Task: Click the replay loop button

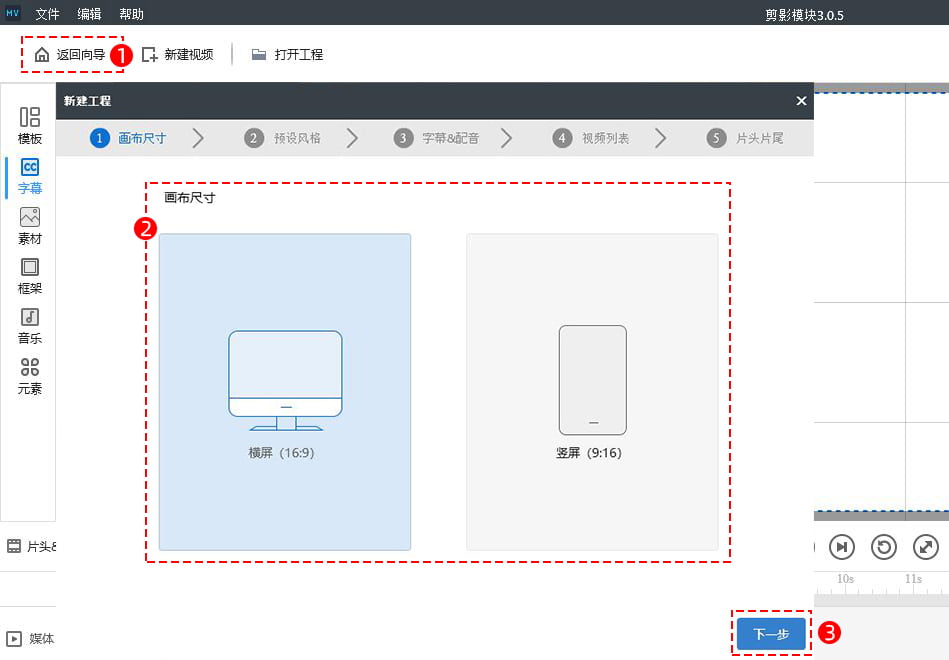Action: (884, 547)
